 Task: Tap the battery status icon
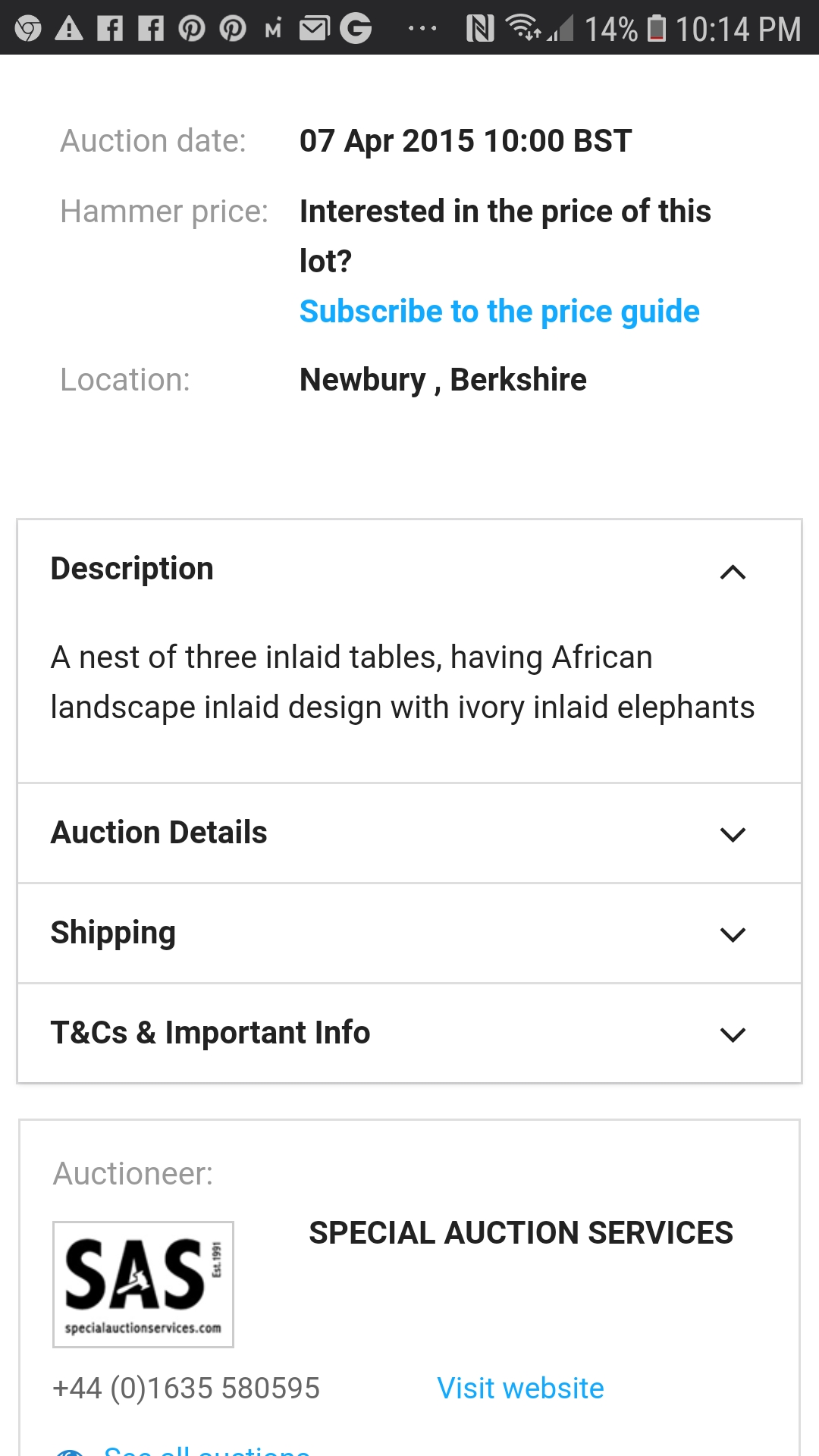(657, 29)
